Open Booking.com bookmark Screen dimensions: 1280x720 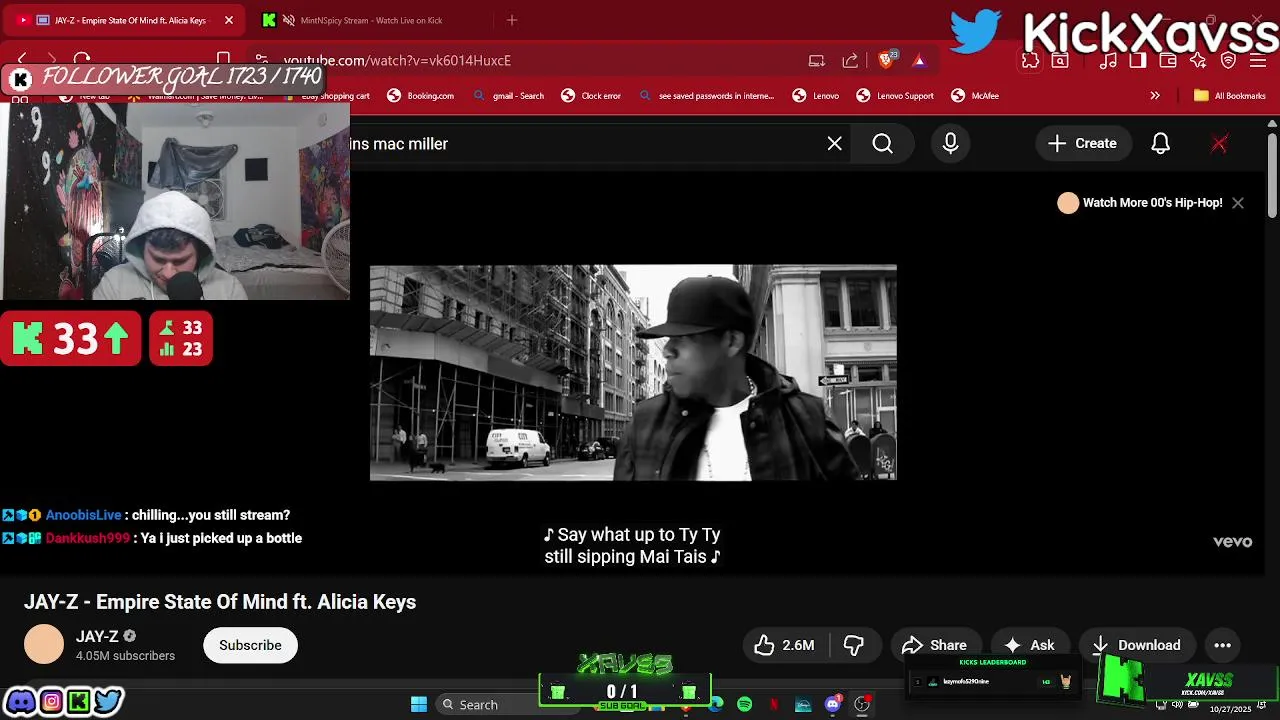click(421, 96)
